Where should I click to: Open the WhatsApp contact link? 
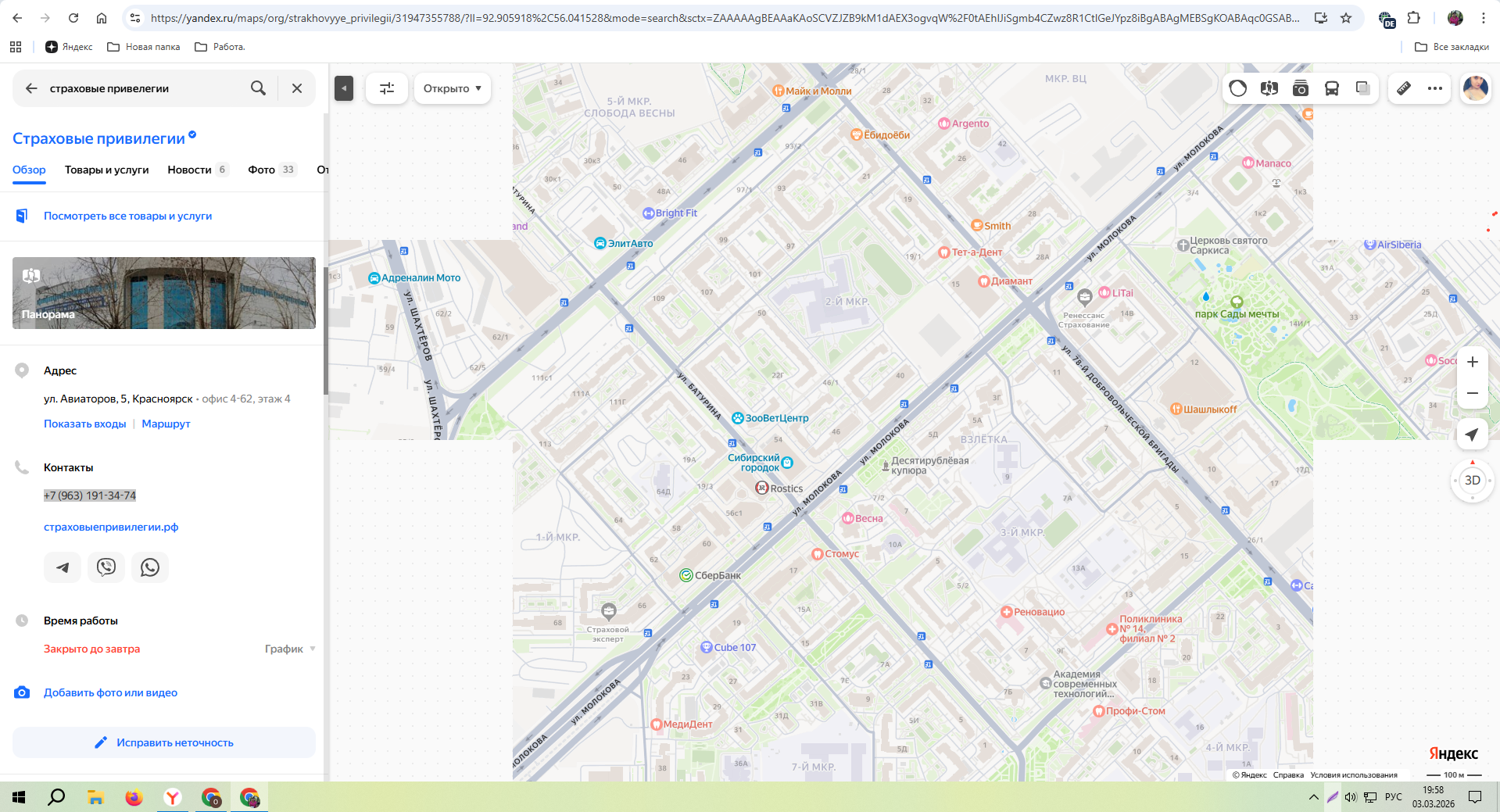point(150,567)
